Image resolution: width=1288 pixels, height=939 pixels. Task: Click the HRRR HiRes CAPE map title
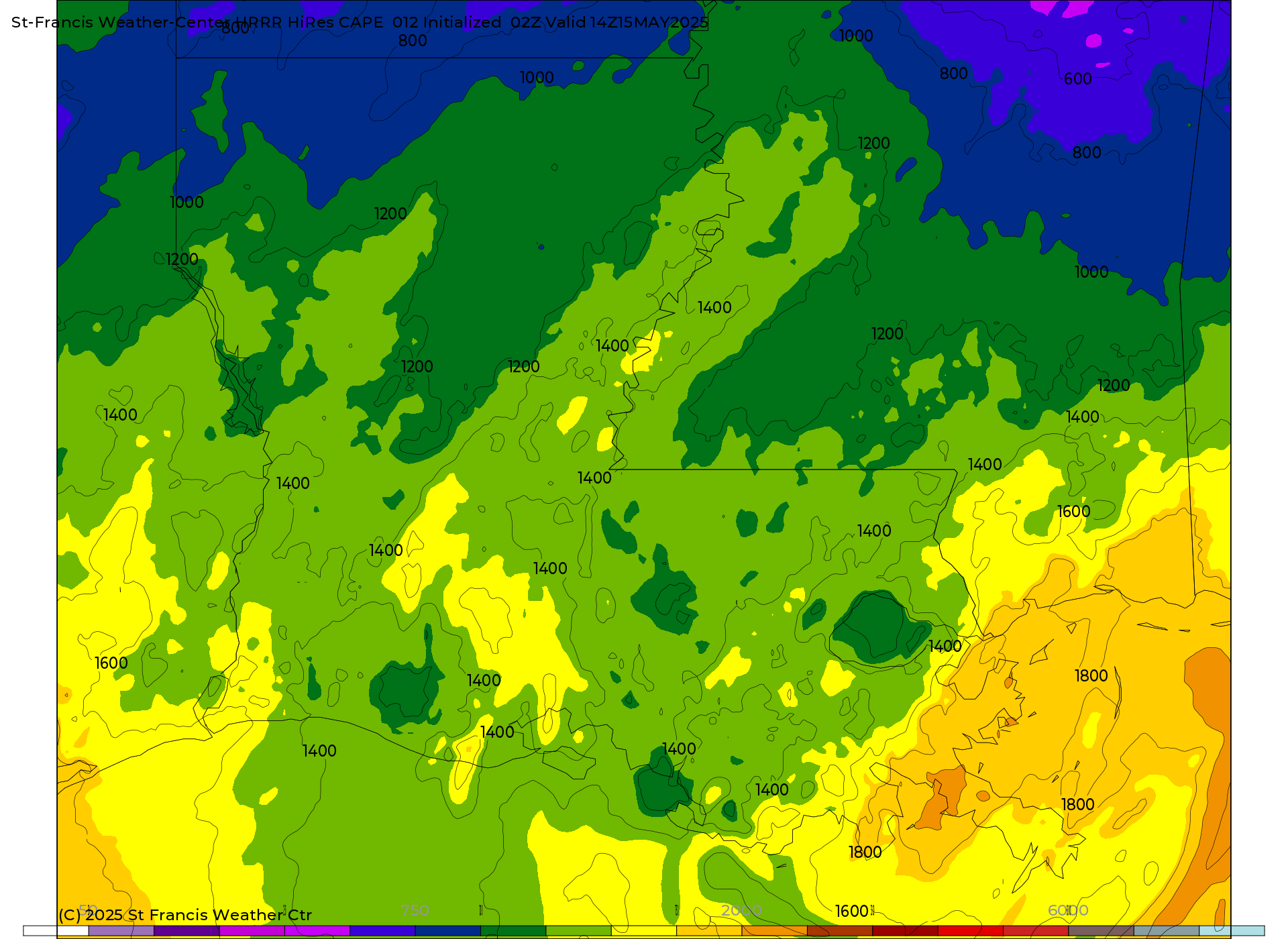point(360,22)
